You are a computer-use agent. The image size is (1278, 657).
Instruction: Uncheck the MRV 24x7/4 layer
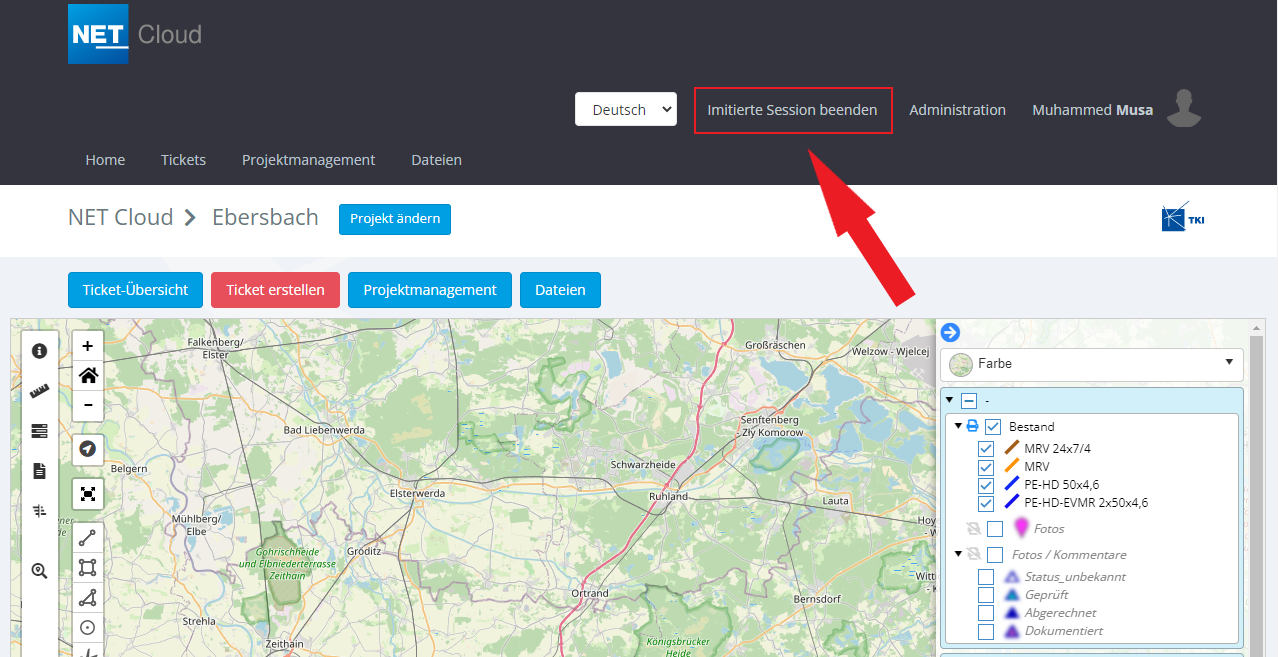click(x=986, y=449)
